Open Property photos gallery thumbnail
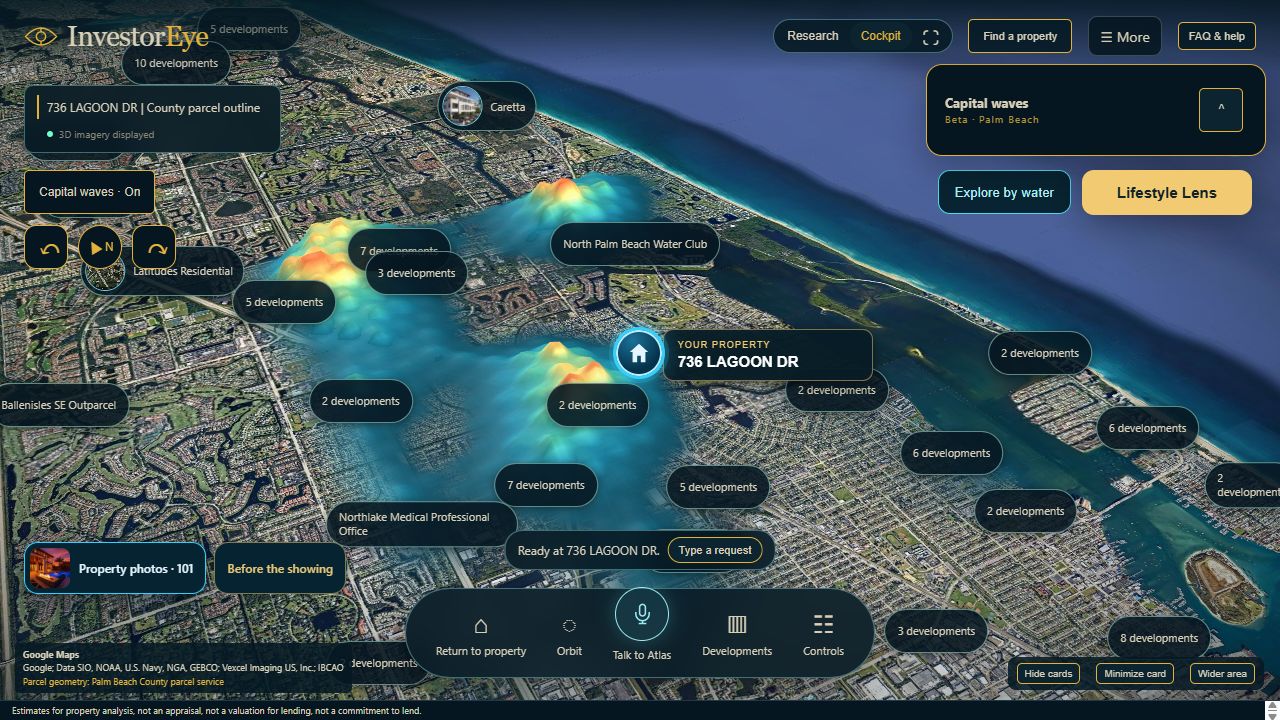The height and width of the screenshot is (720, 1280). coord(49,568)
